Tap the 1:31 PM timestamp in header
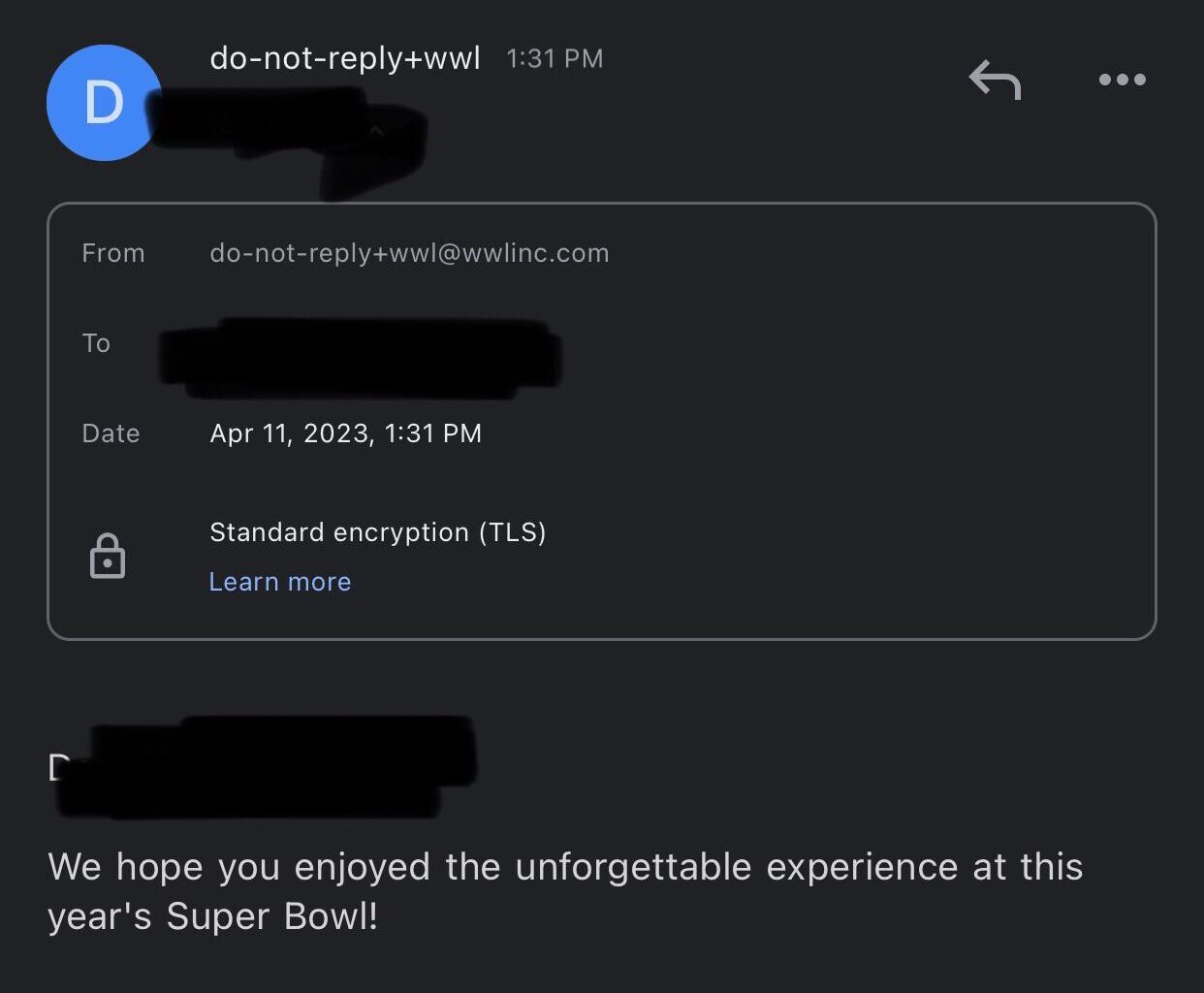 click(x=554, y=59)
